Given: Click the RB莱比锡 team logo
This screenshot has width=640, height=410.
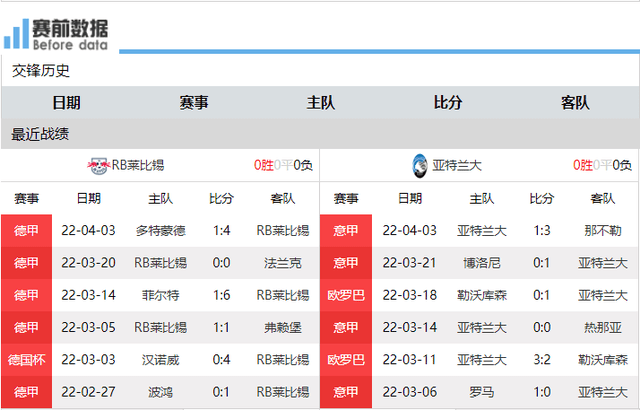Looking at the screenshot, I should [x=98, y=166].
